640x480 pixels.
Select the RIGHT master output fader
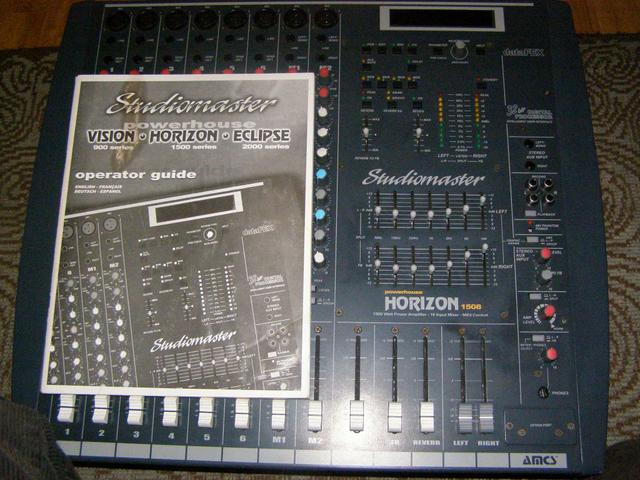[485, 418]
